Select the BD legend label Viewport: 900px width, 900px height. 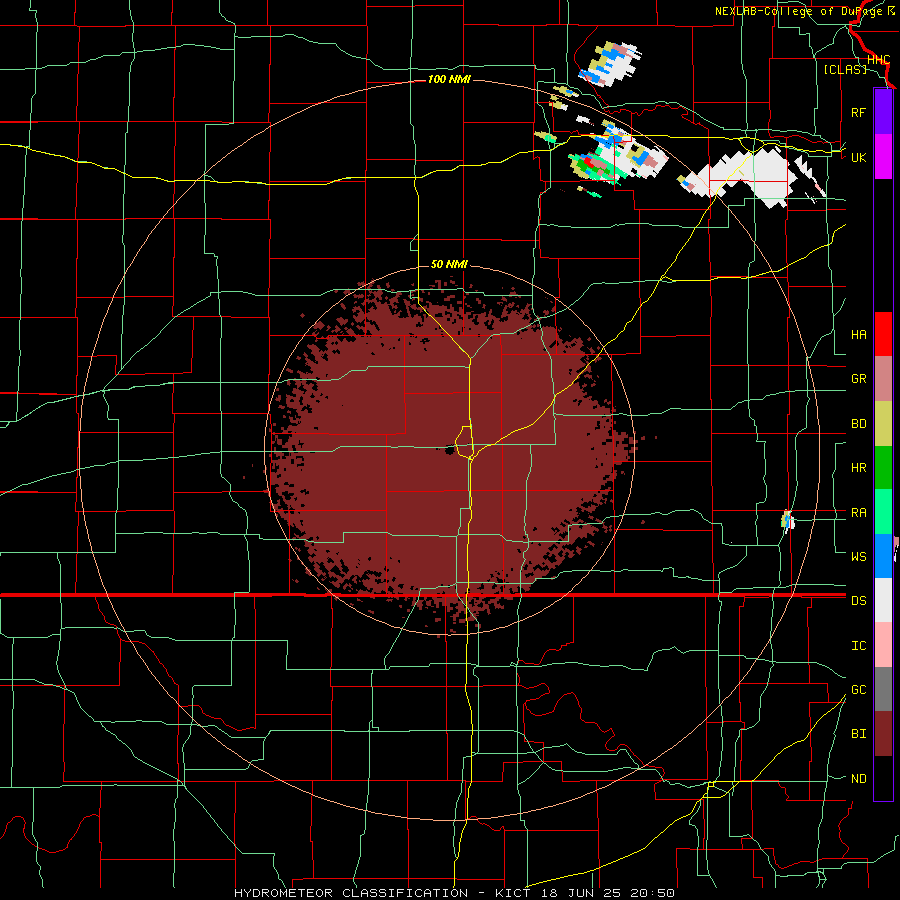click(858, 424)
